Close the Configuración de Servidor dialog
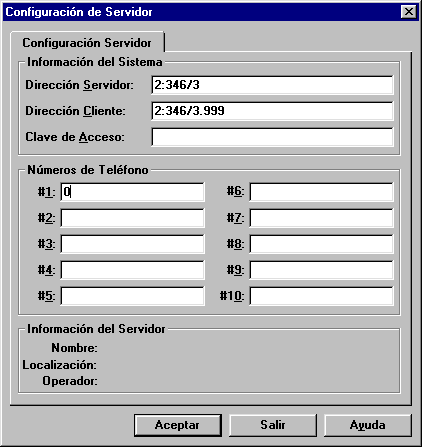The width and height of the screenshot is (422, 447). click(409, 12)
